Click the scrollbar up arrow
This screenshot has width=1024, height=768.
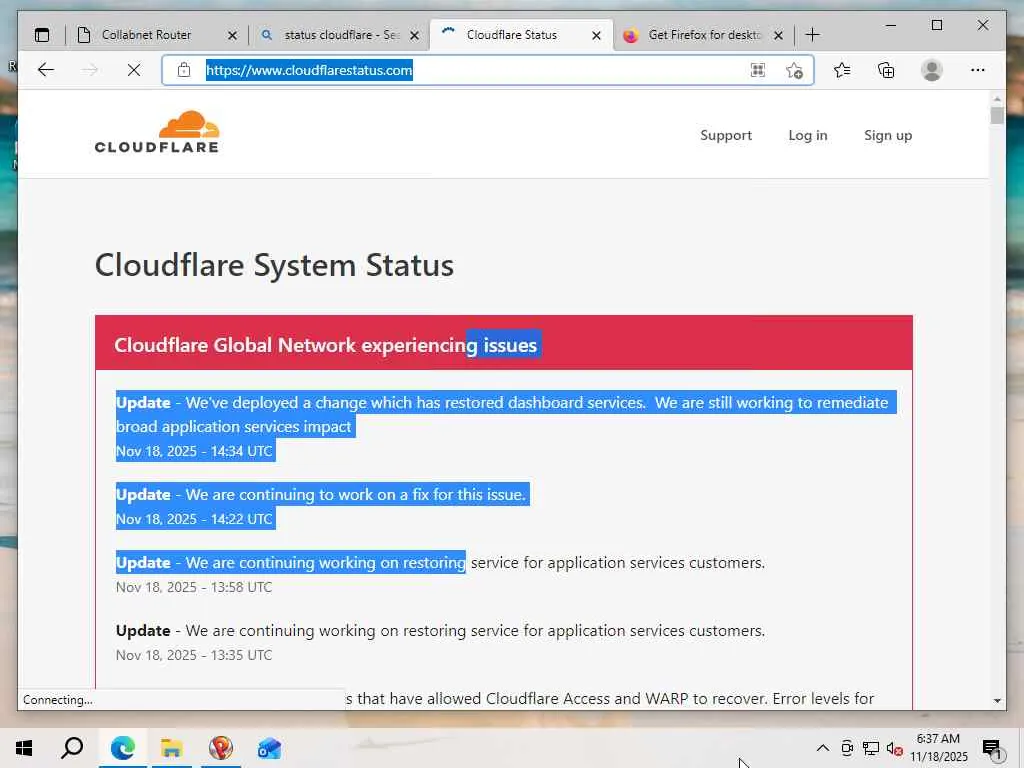pyautogui.click(x=997, y=99)
